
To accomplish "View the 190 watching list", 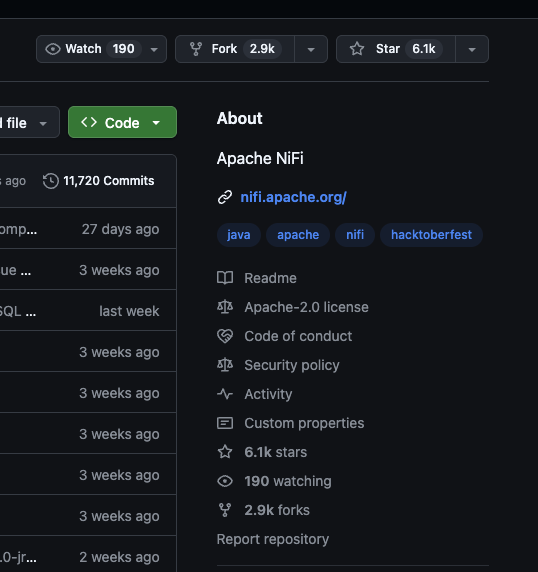I will 288,481.
